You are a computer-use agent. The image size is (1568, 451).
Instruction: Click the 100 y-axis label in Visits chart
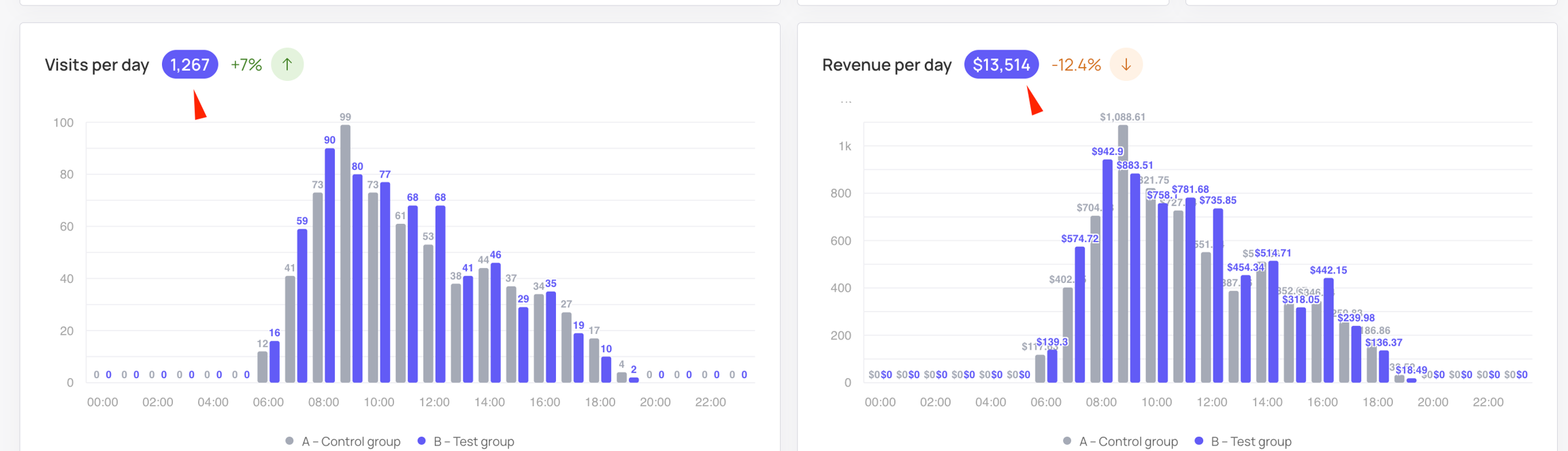coord(63,122)
